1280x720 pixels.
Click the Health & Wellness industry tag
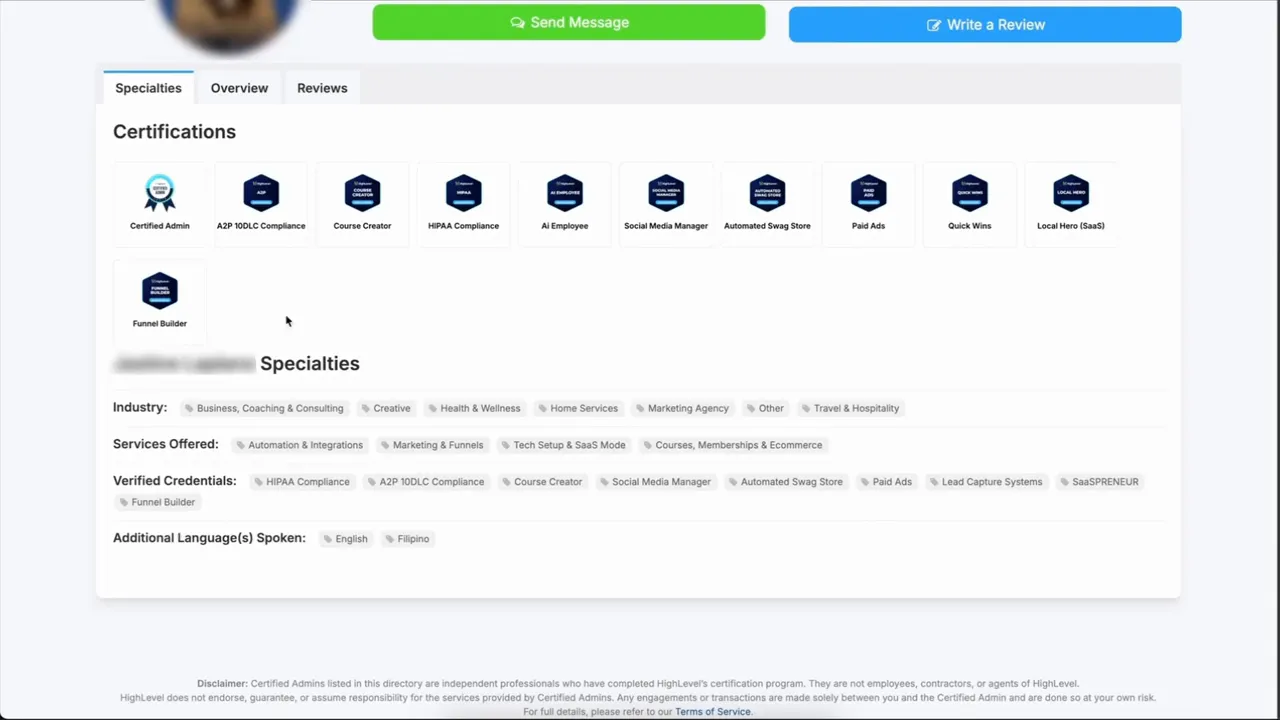[x=474, y=408]
